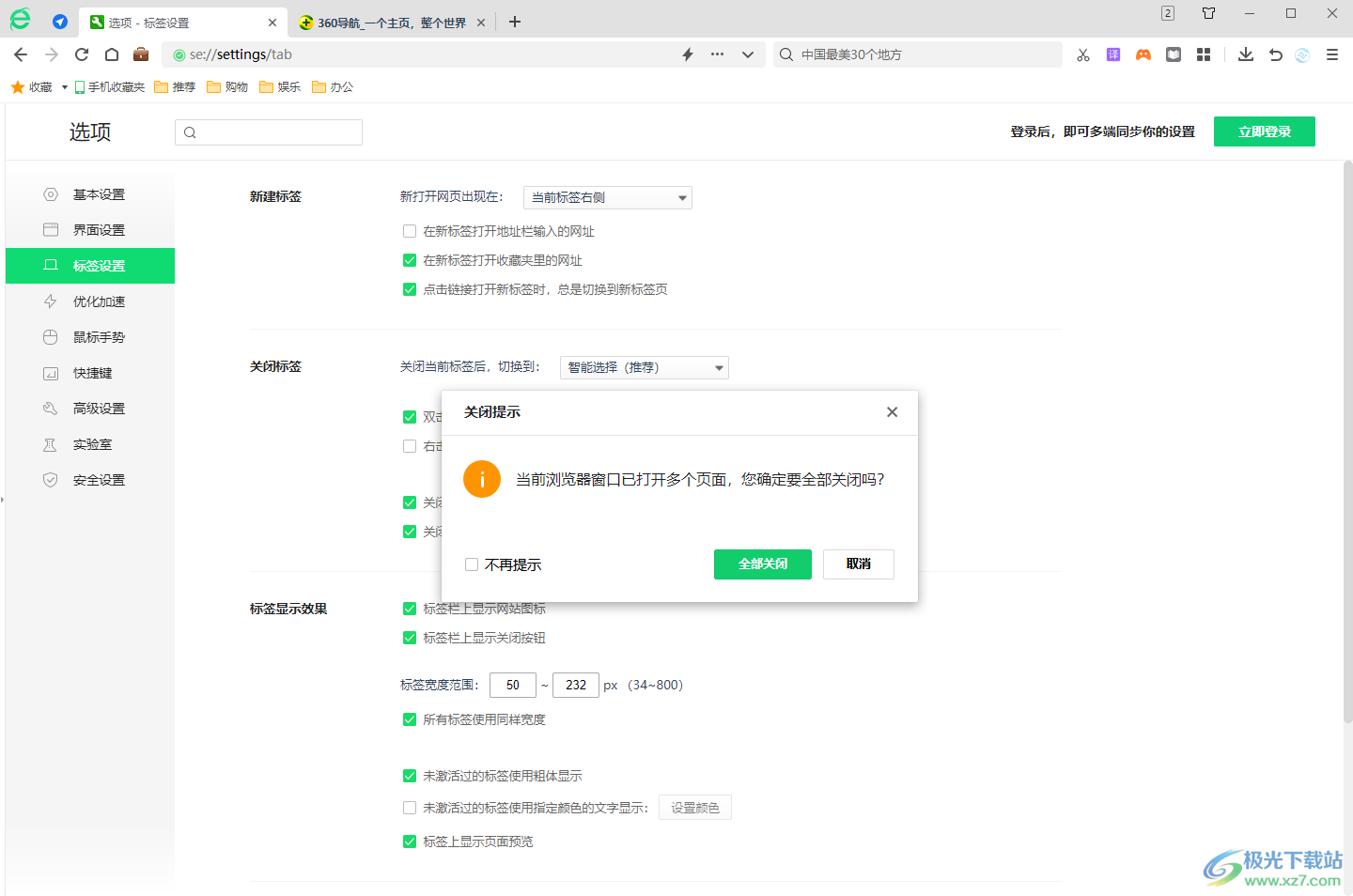The image size is (1353, 896).
Task: Go back to previous page
Action: [21, 54]
